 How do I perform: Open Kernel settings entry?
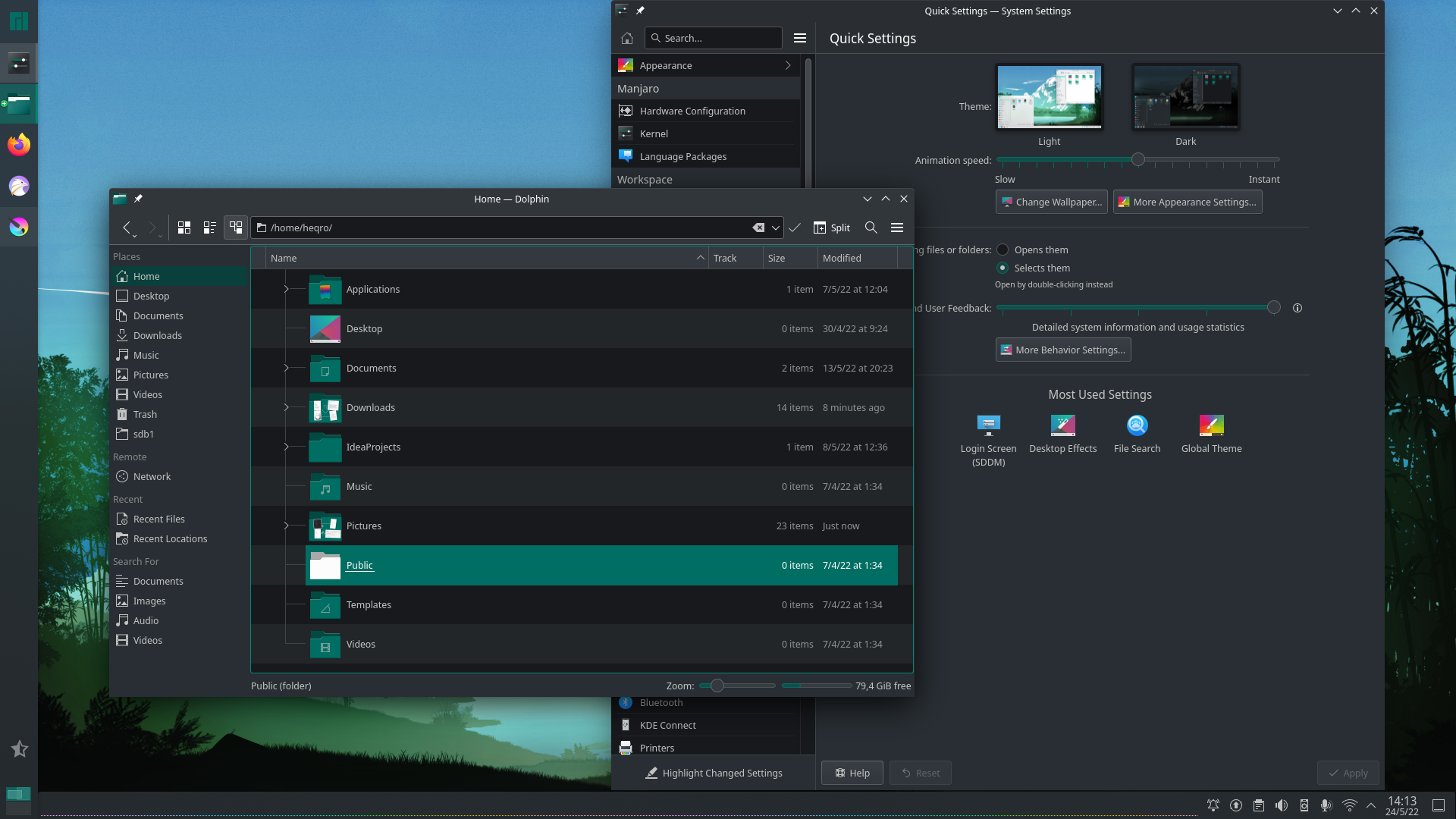pos(706,133)
